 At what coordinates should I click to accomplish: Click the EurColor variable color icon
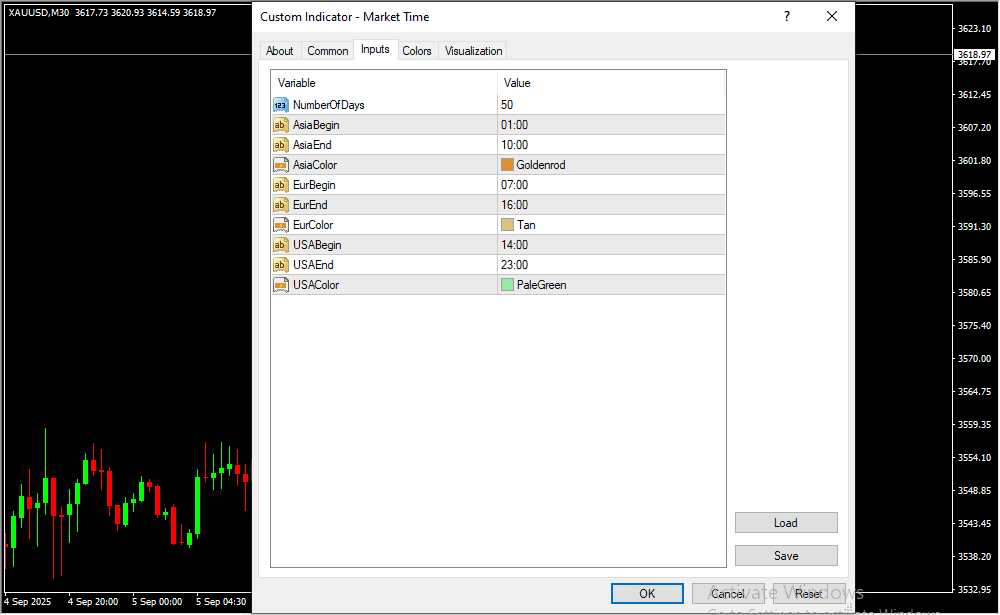click(x=281, y=225)
